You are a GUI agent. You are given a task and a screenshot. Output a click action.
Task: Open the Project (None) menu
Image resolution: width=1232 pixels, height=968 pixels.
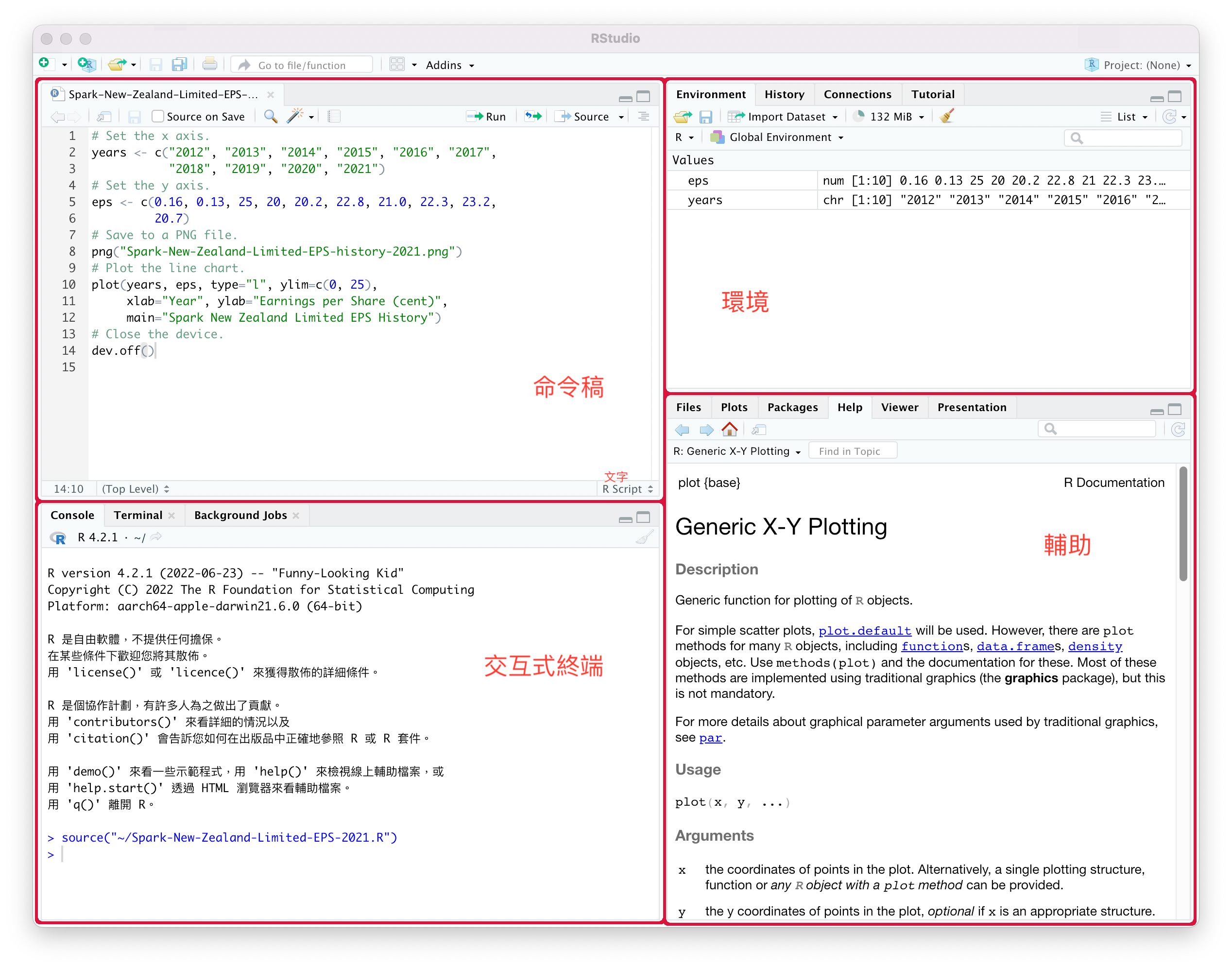[1140, 65]
